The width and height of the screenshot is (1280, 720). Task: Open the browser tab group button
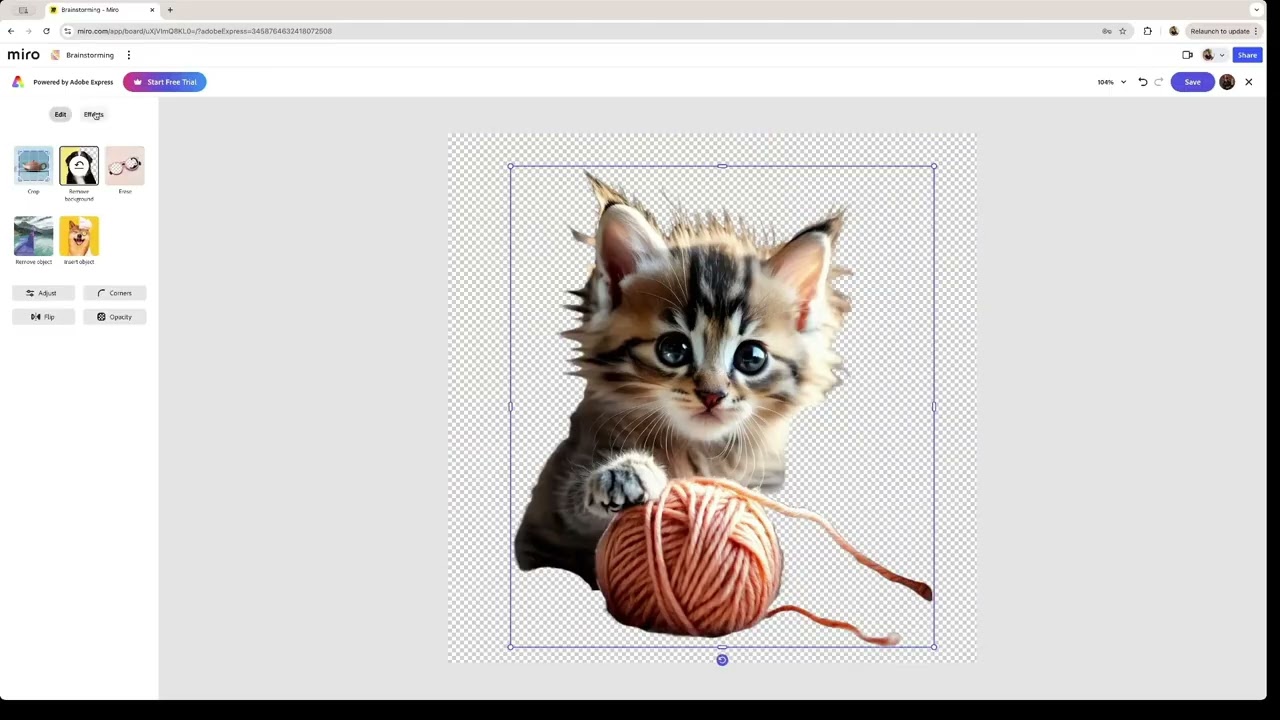(x=23, y=10)
